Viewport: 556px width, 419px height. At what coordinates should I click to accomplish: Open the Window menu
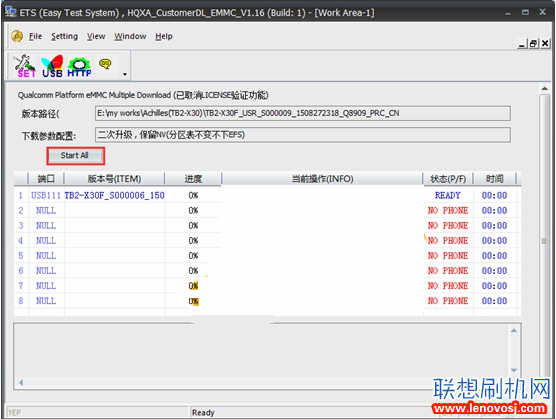click(130, 36)
